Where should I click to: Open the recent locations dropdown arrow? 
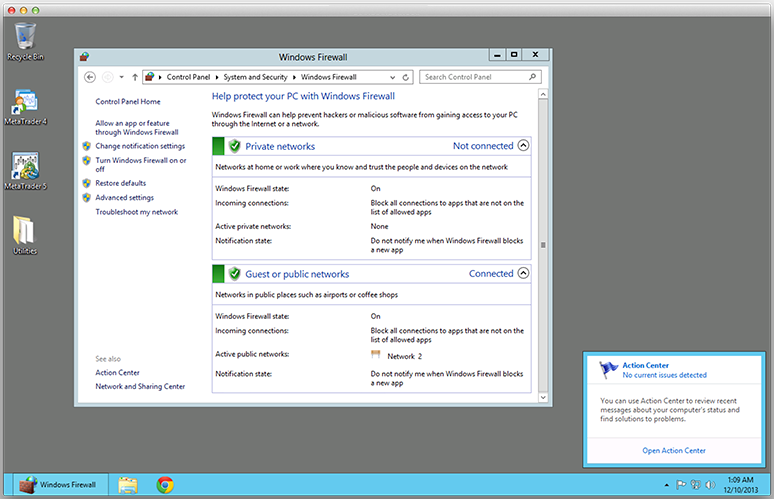coord(121,77)
